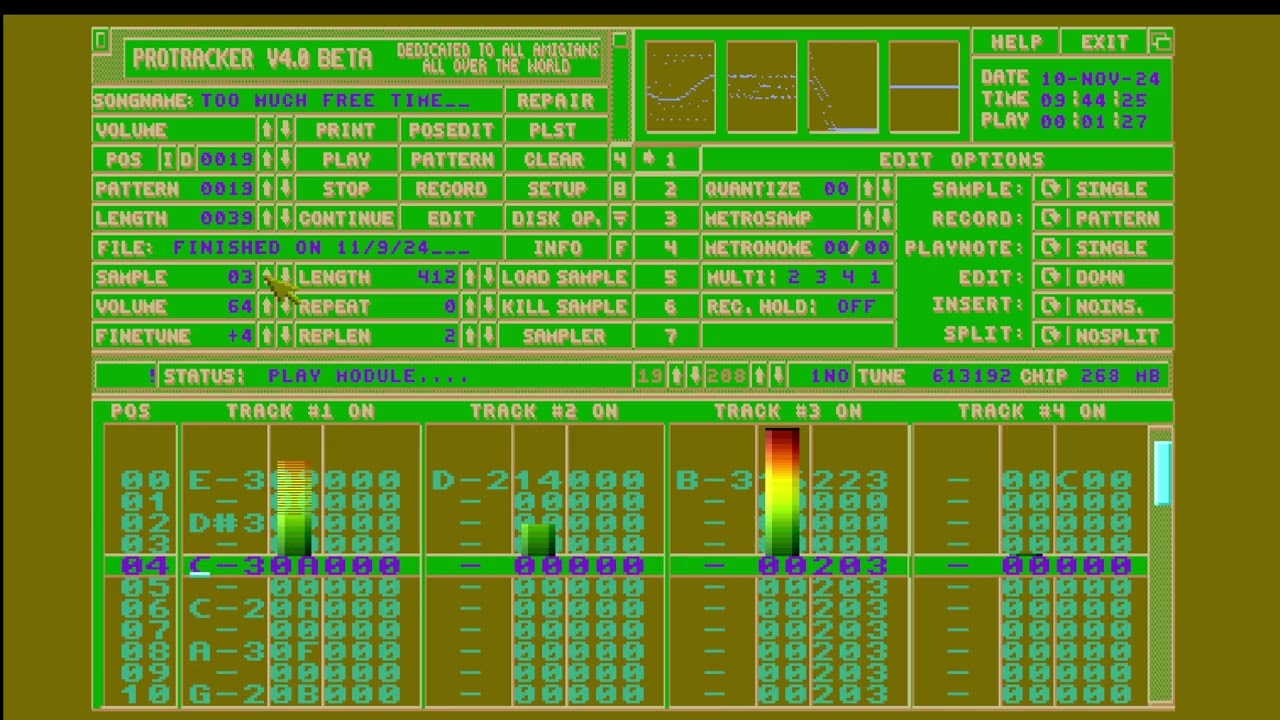
Task: Click the pattern editor vertical scrollbar thumb
Action: (1162, 471)
